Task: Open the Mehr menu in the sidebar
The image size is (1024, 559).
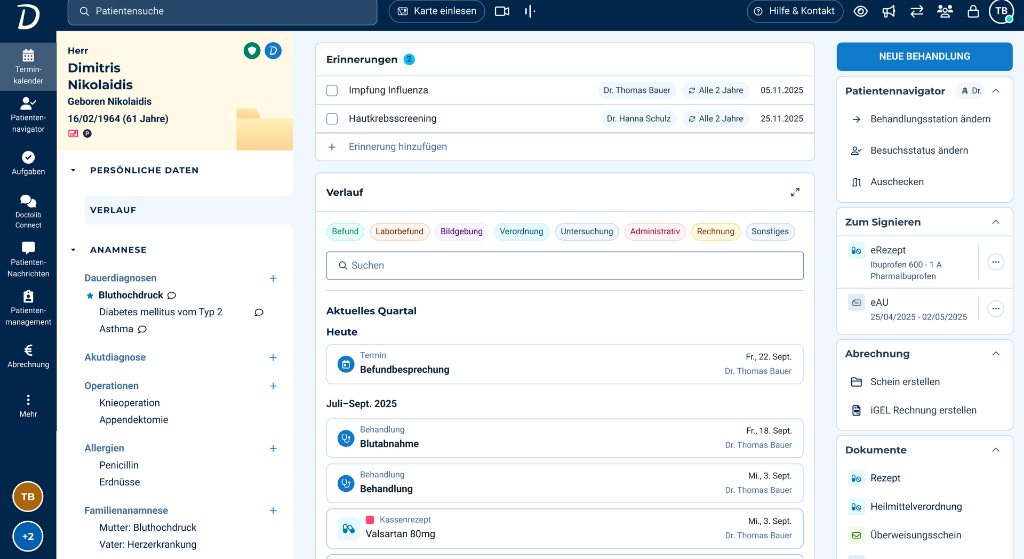Action: (28, 405)
